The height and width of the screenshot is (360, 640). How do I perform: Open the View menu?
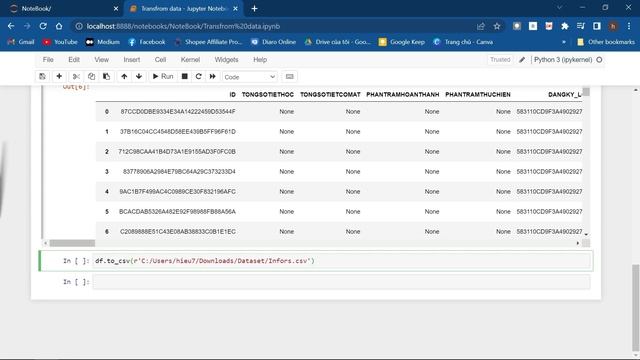[x=101, y=60]
